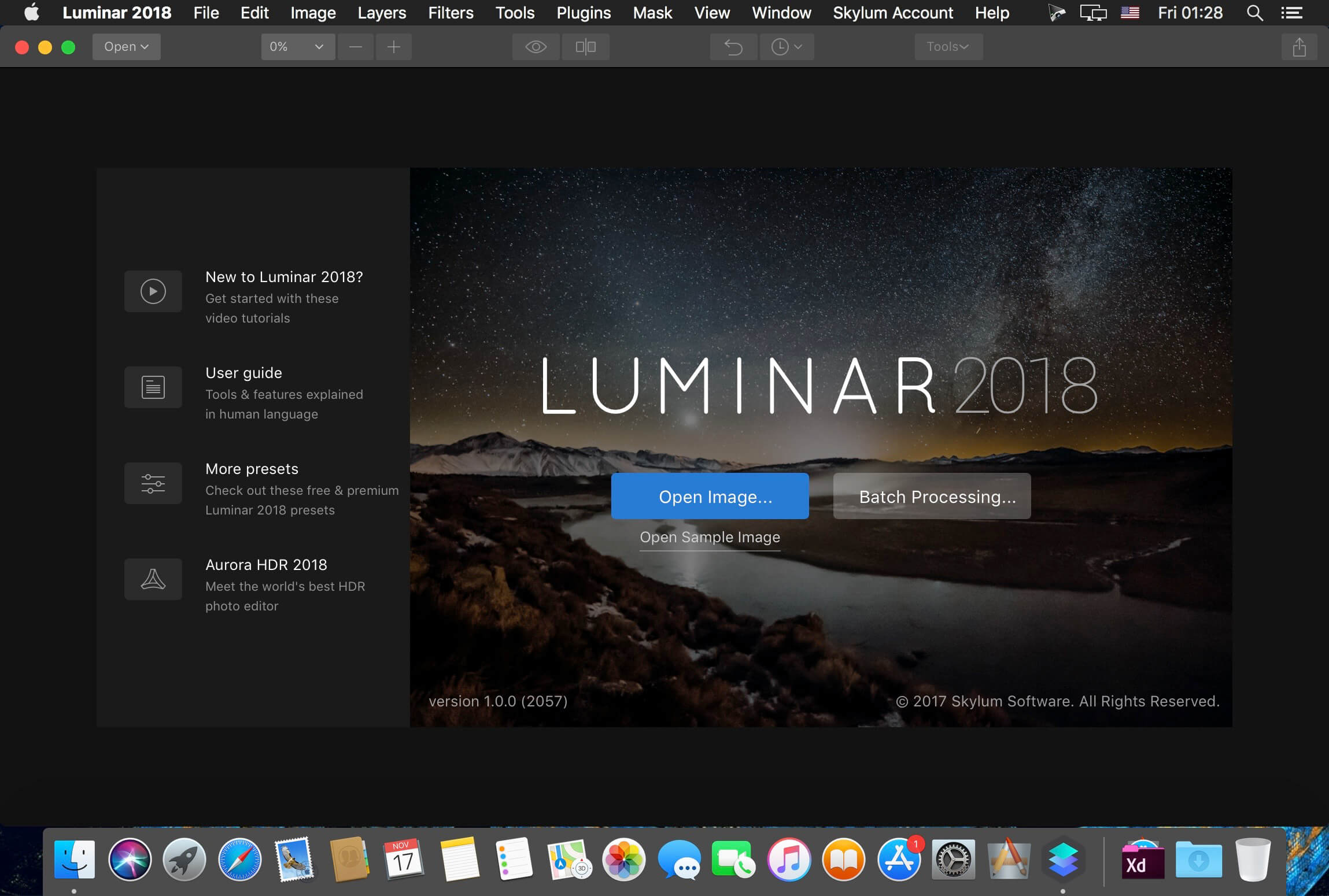Click the zoom out minus button
This screenshot has width=1329, height=896.
(356, 47)
